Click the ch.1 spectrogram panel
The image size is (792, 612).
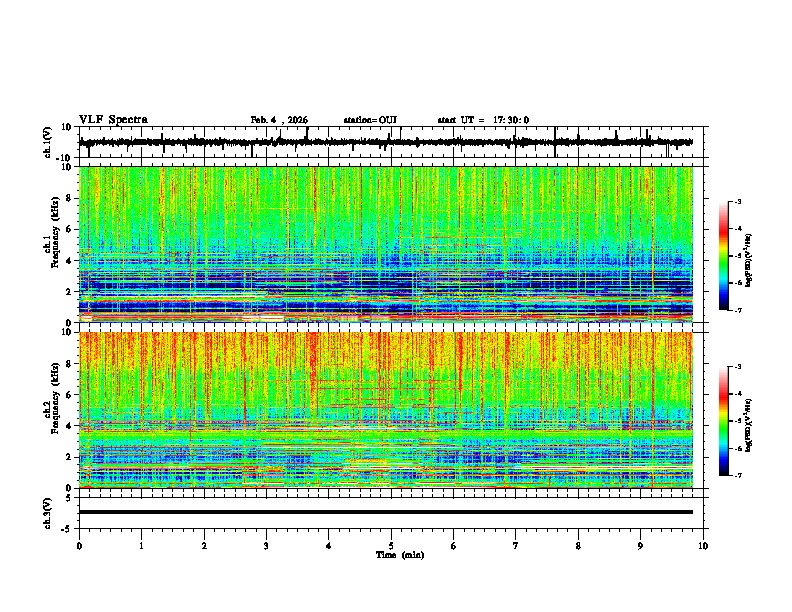tap(386, 244)
